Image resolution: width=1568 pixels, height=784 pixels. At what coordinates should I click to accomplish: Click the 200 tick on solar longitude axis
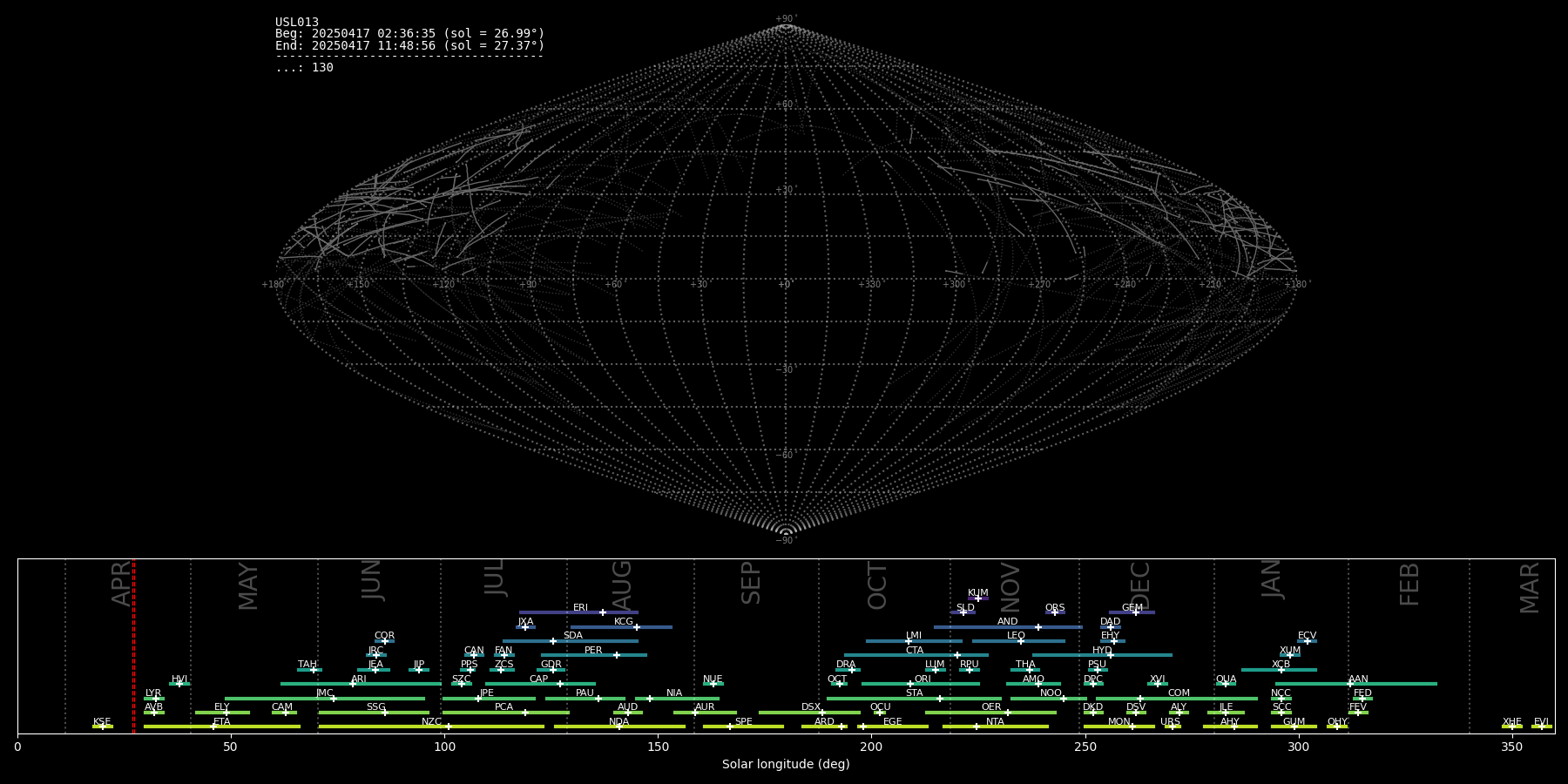point(871,747)
